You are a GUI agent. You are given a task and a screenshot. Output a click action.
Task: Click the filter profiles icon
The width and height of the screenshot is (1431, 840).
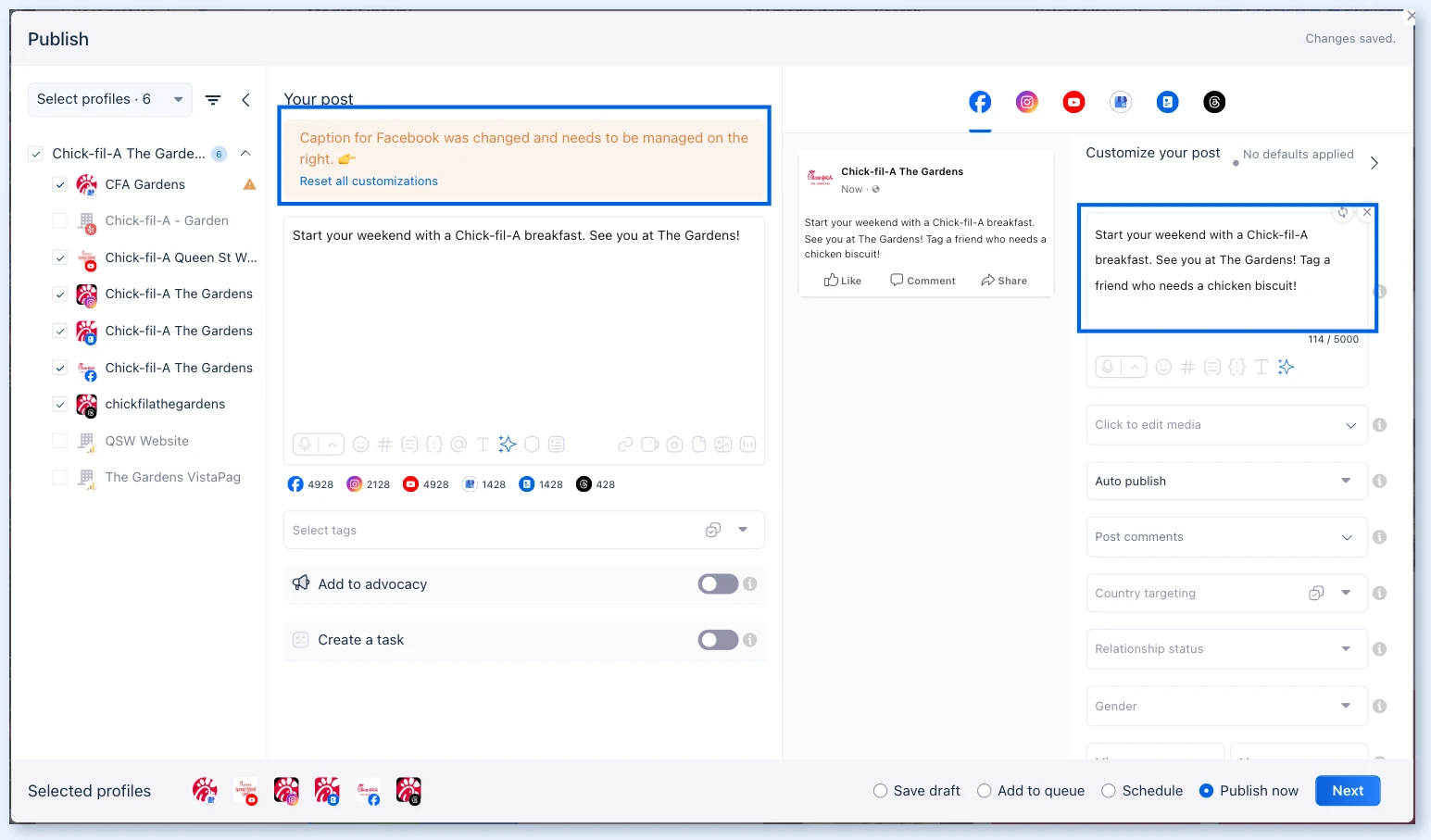[x=213, y=100]
